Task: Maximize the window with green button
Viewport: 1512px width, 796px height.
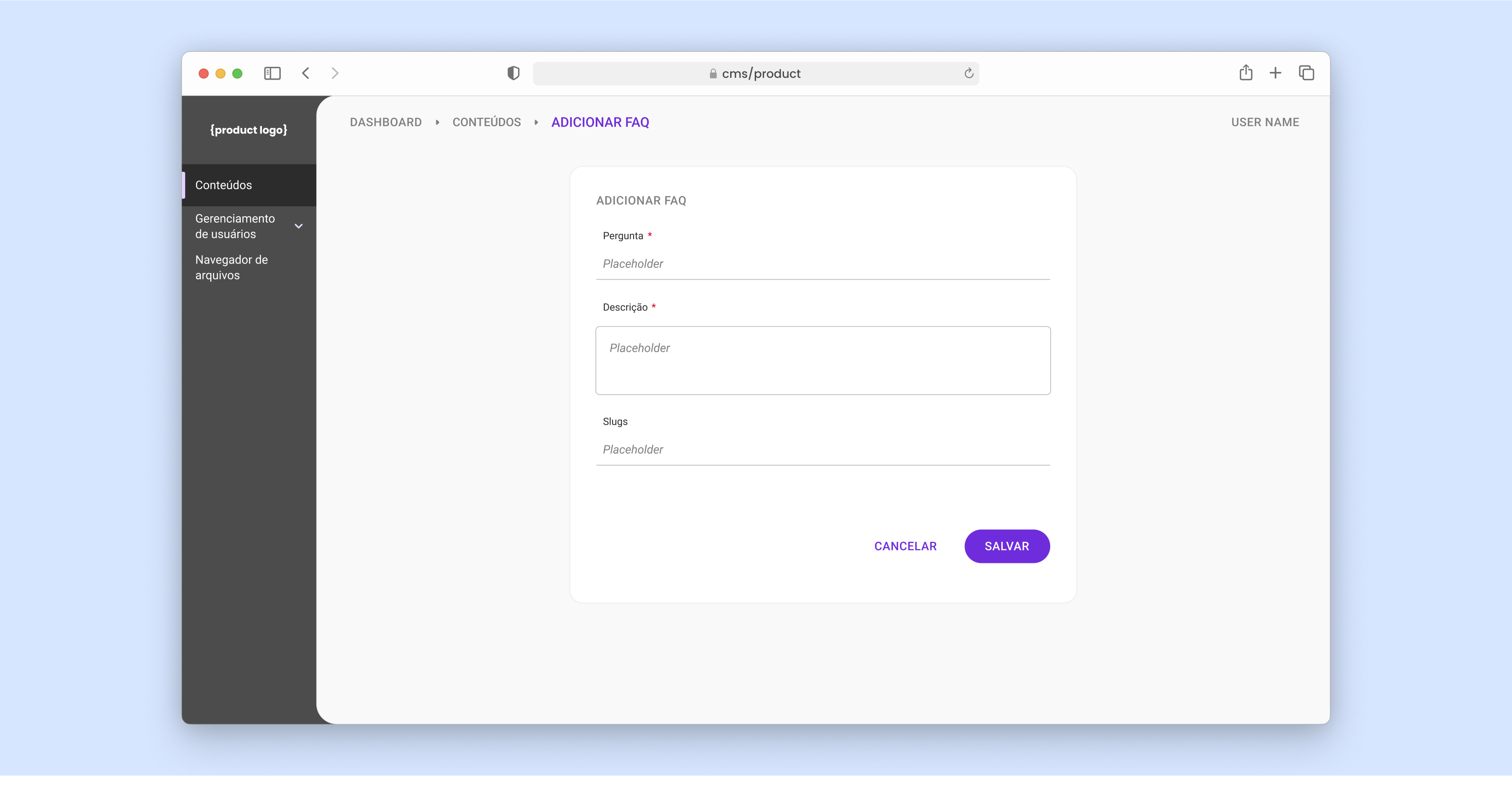Action: pyautogui.click(x=237, y=73)
